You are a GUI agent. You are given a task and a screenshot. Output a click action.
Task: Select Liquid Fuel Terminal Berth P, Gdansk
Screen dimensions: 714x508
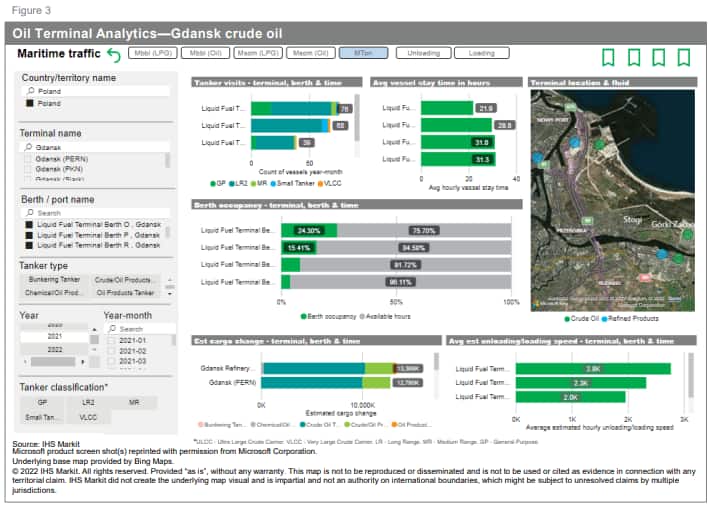point(29,235)
